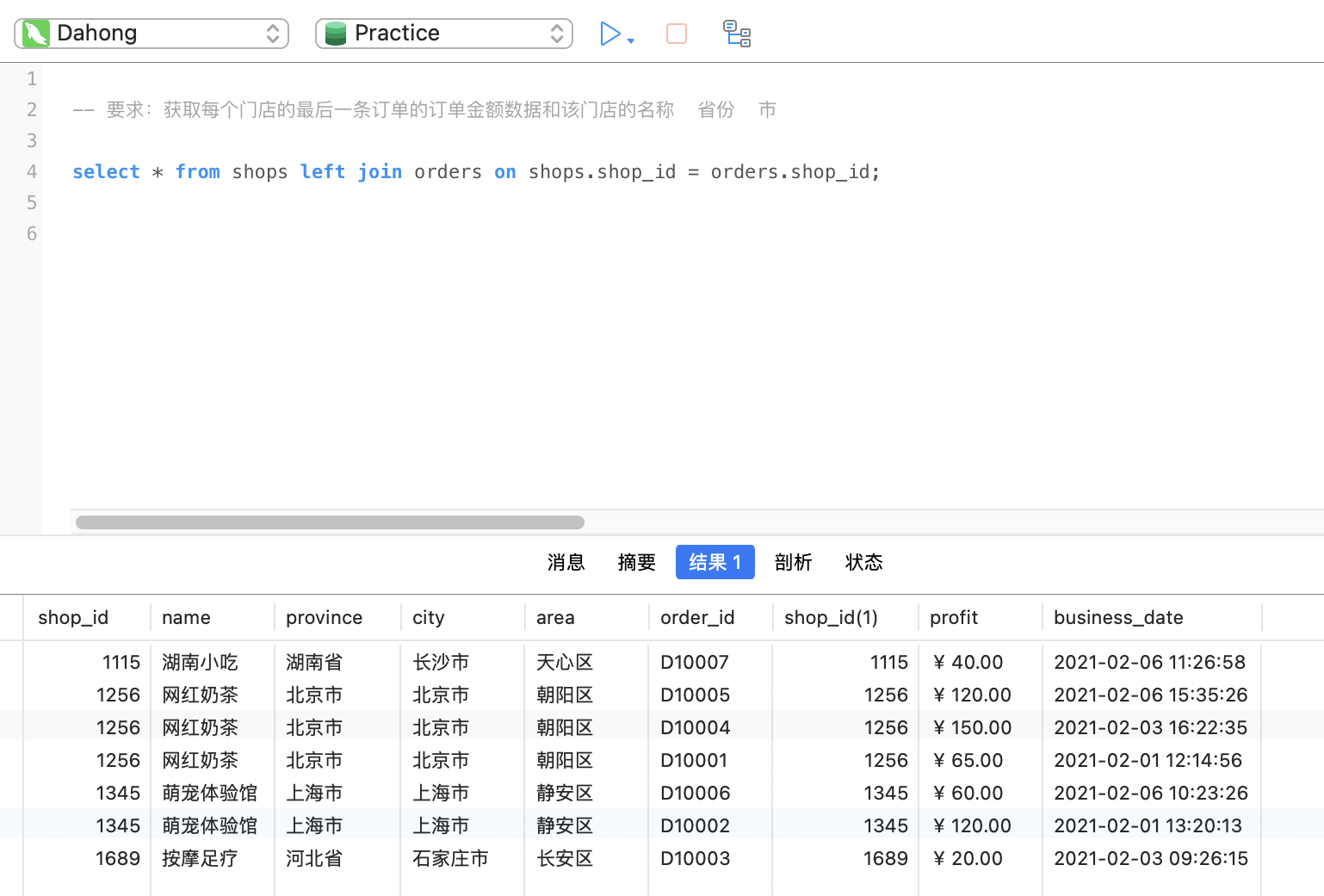This screenshot has height=896, width=1324.
Task: Click the profit column header
Action: click(981, 617)
